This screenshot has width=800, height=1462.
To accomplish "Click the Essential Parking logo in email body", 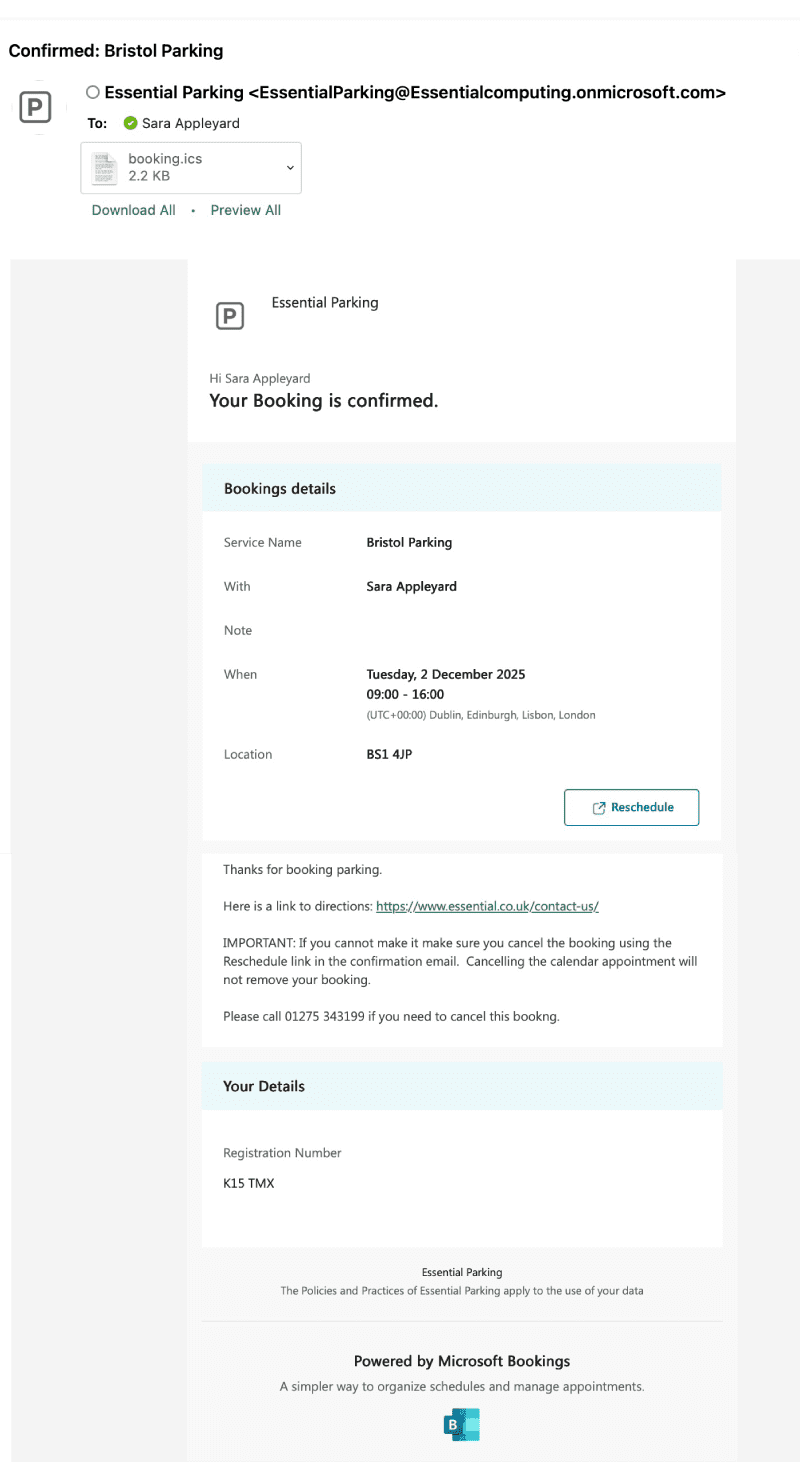I will (x=230, y=317).
